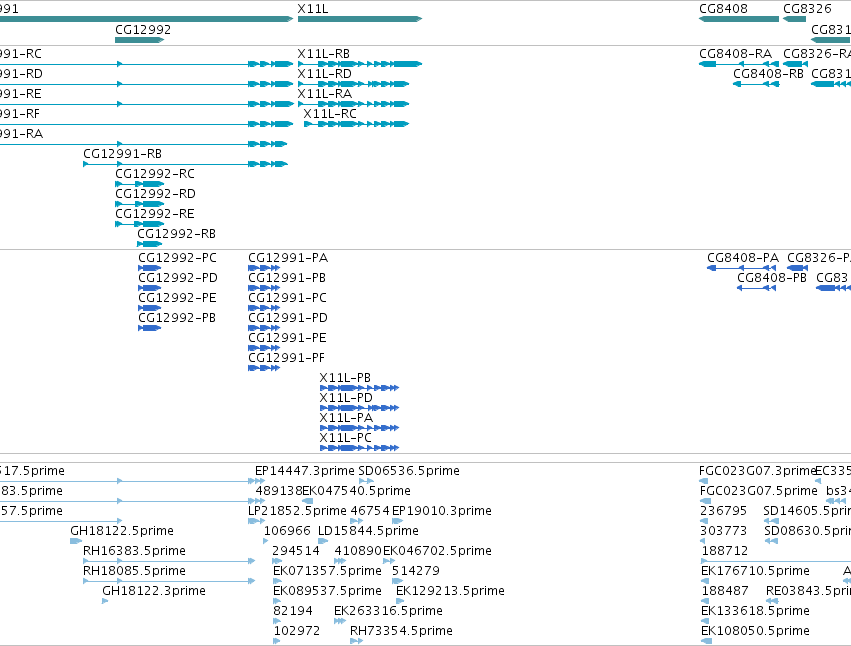The width and height of the screenshot is (851, 646).
Task: Select the X11L-RC transcript label
Action: click(x=330, y=114)
